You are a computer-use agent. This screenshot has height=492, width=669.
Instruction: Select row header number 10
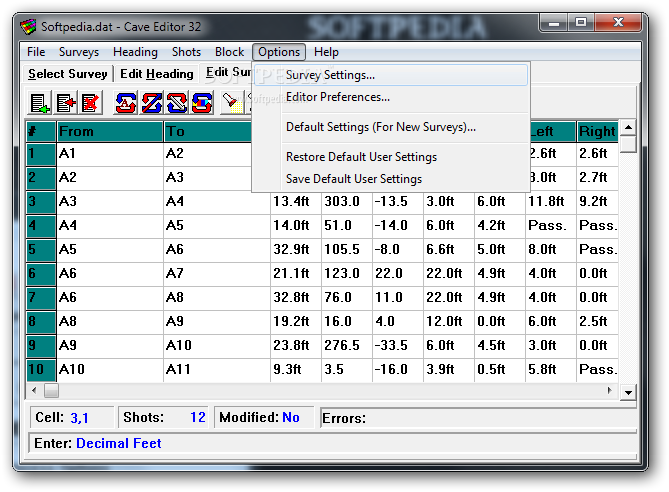(x=41, y=370)
